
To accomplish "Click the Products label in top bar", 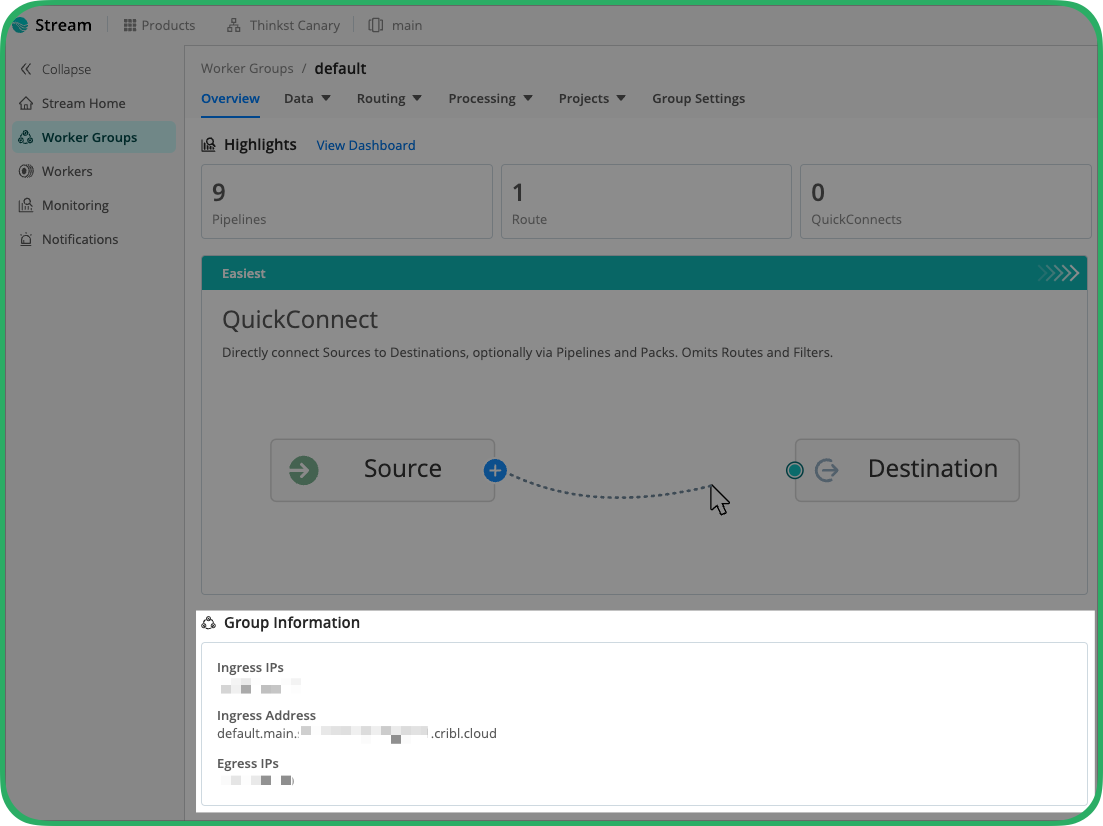I will click(x=168, y=25).
